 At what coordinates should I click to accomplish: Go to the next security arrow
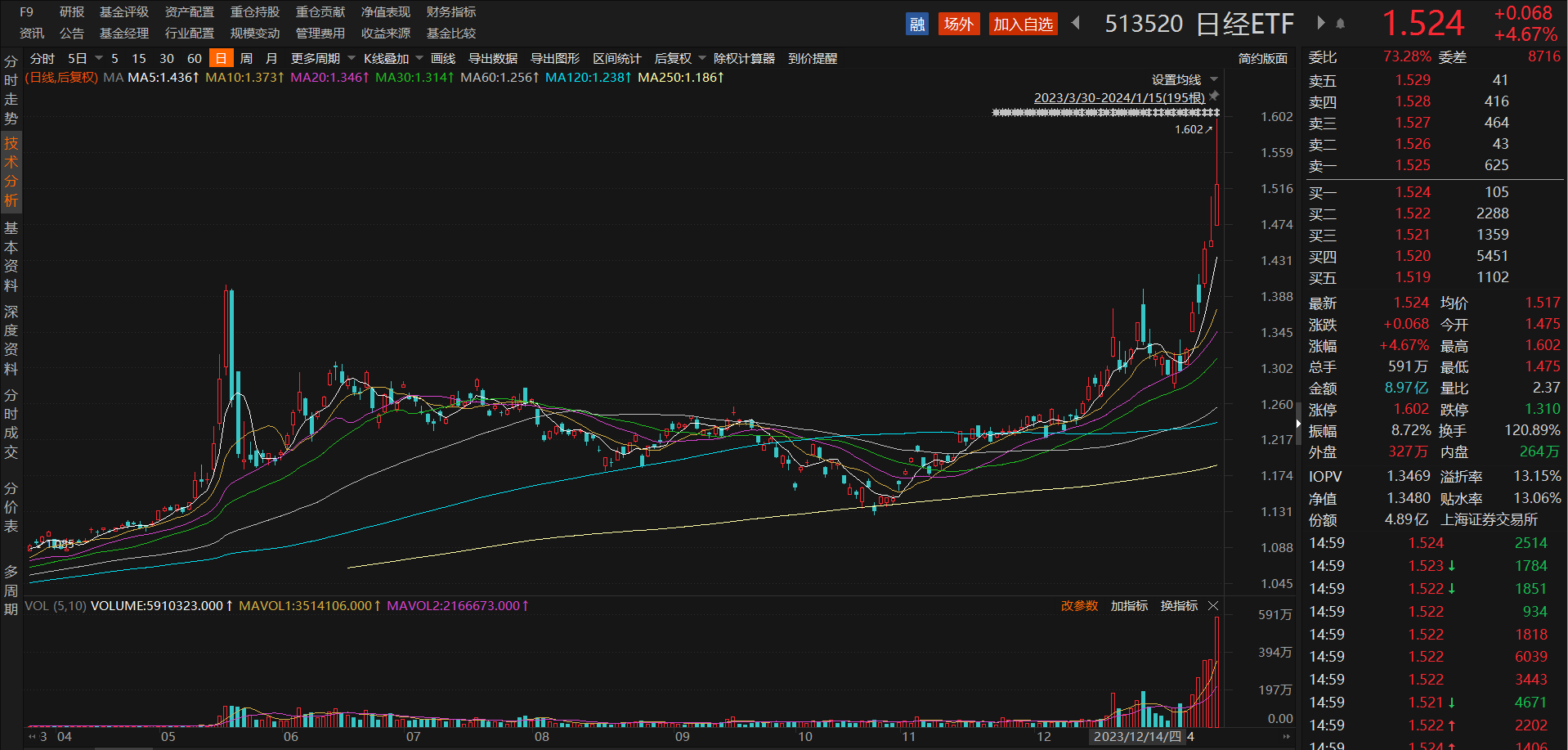pos(1320,23)
